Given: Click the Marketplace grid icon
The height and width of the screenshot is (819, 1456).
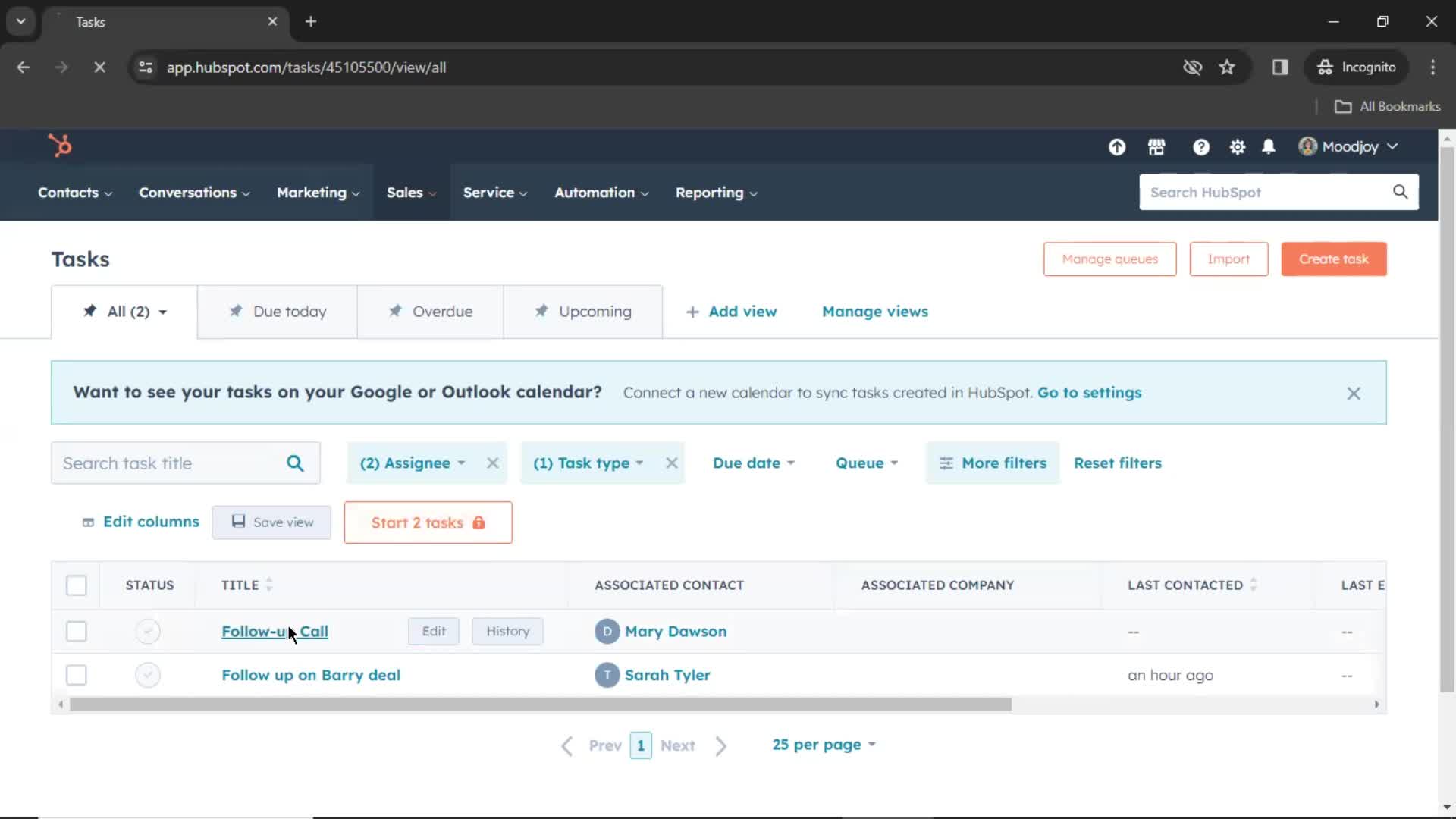Looking at the screenshot, I should coord(1156,147).
